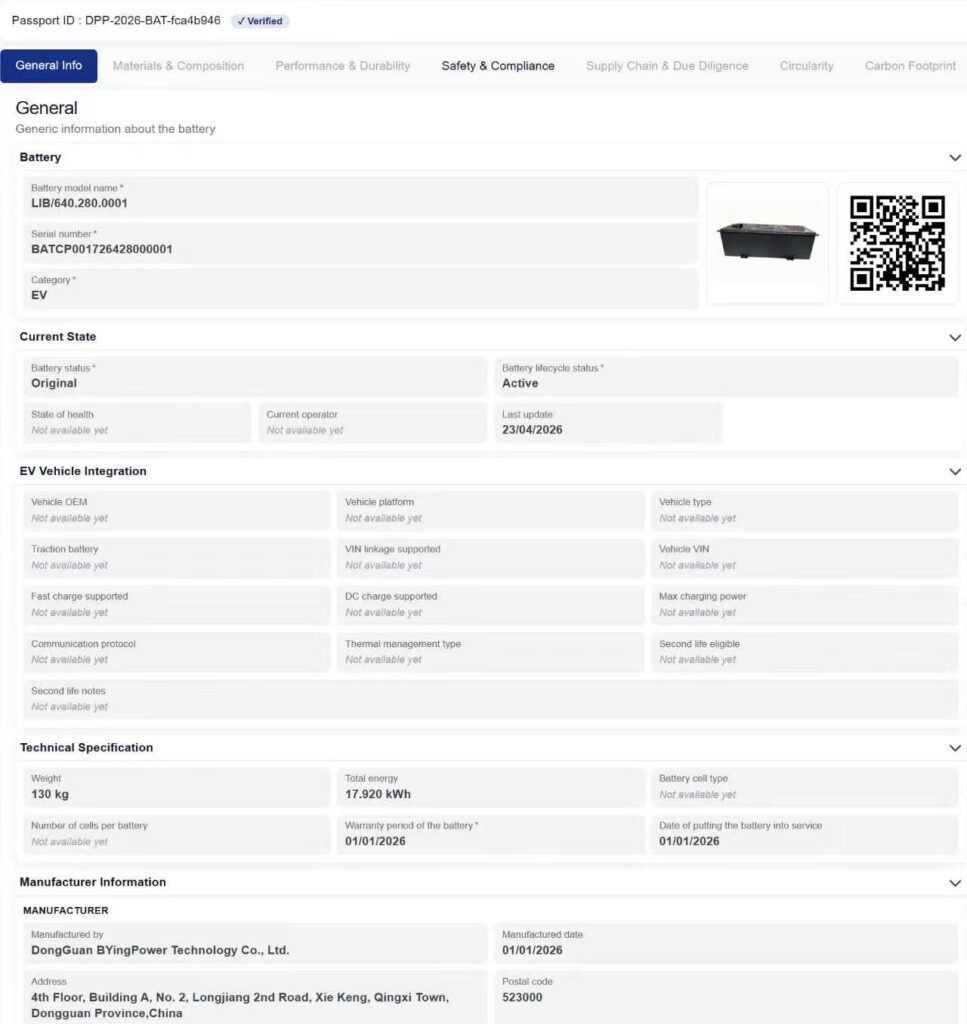Collapse the Manufacturer Information section chevron

click(x=955, y=882)
